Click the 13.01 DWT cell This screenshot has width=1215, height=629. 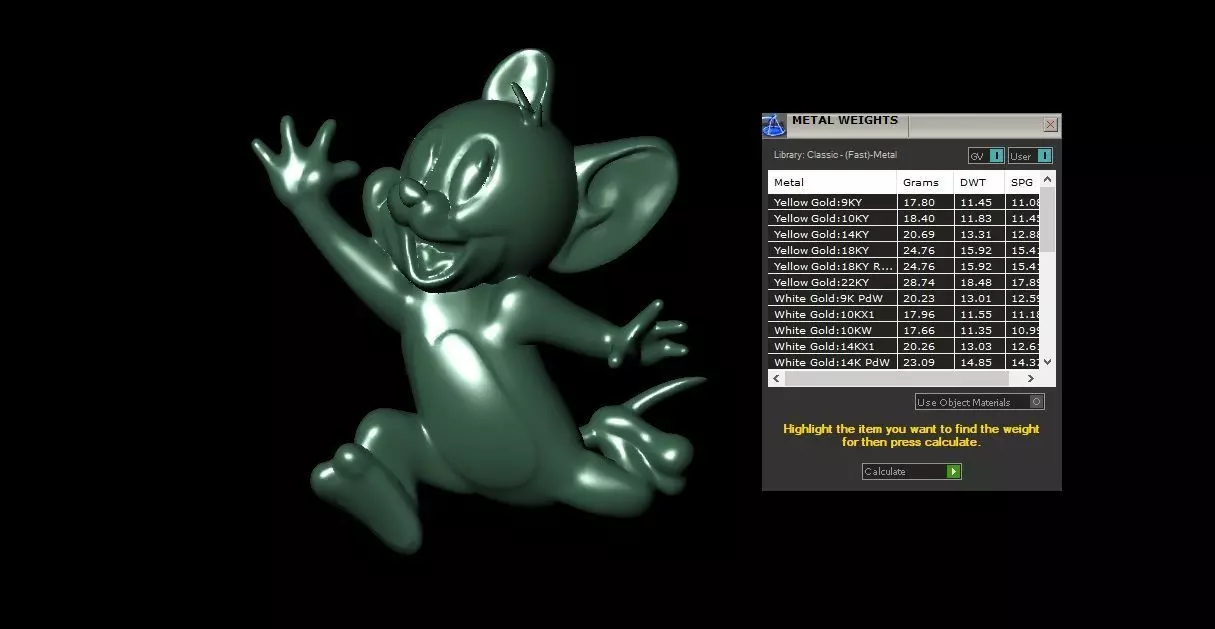[979, 298]
